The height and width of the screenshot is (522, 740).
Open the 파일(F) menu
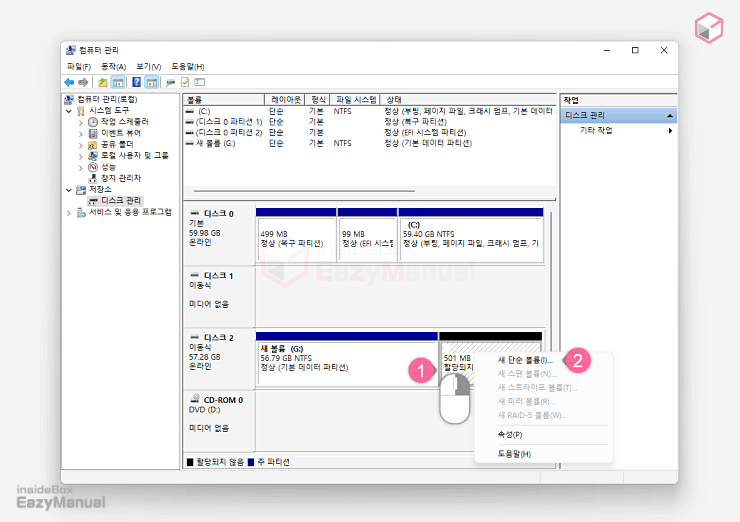[79, 67]
